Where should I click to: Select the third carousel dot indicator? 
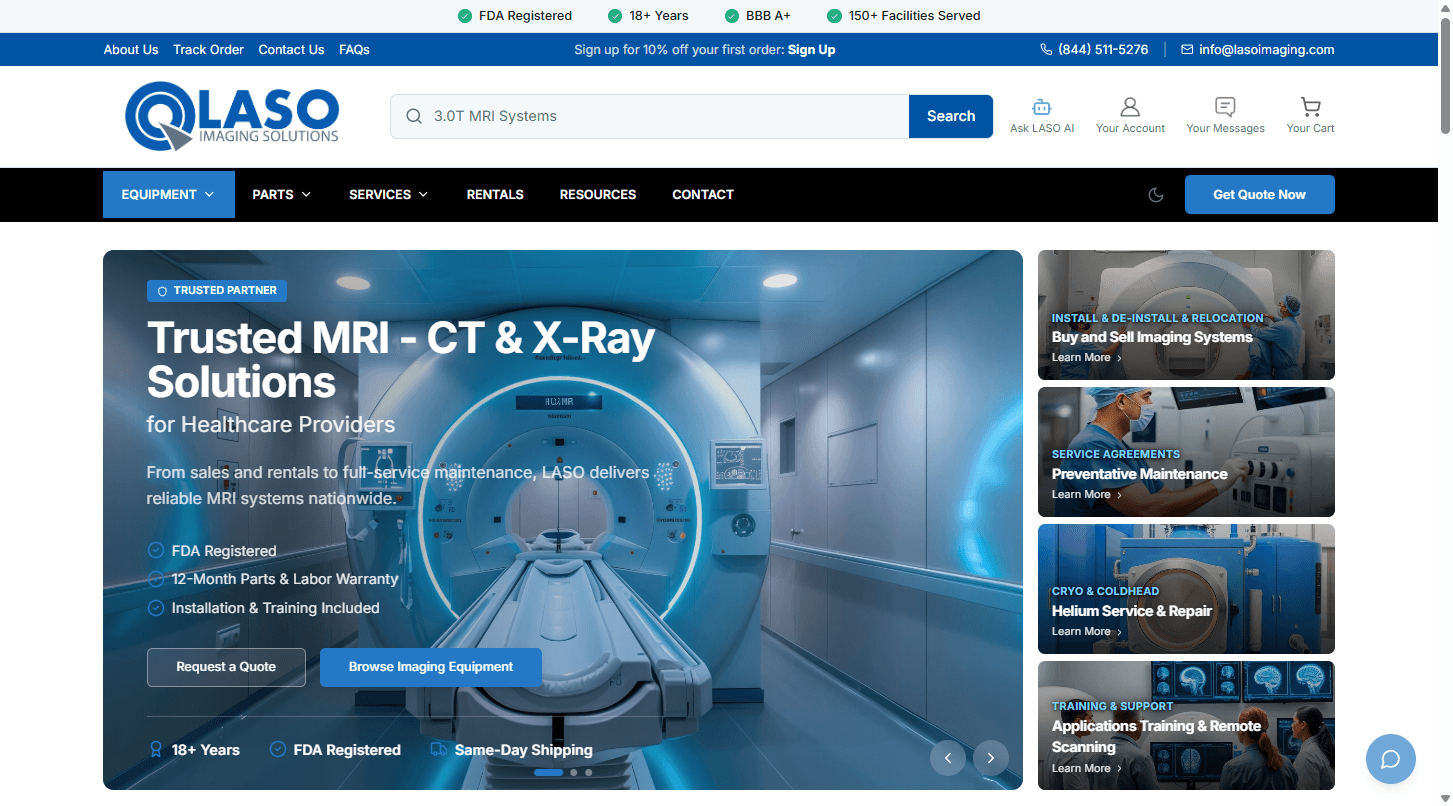[x=588, y=772]
